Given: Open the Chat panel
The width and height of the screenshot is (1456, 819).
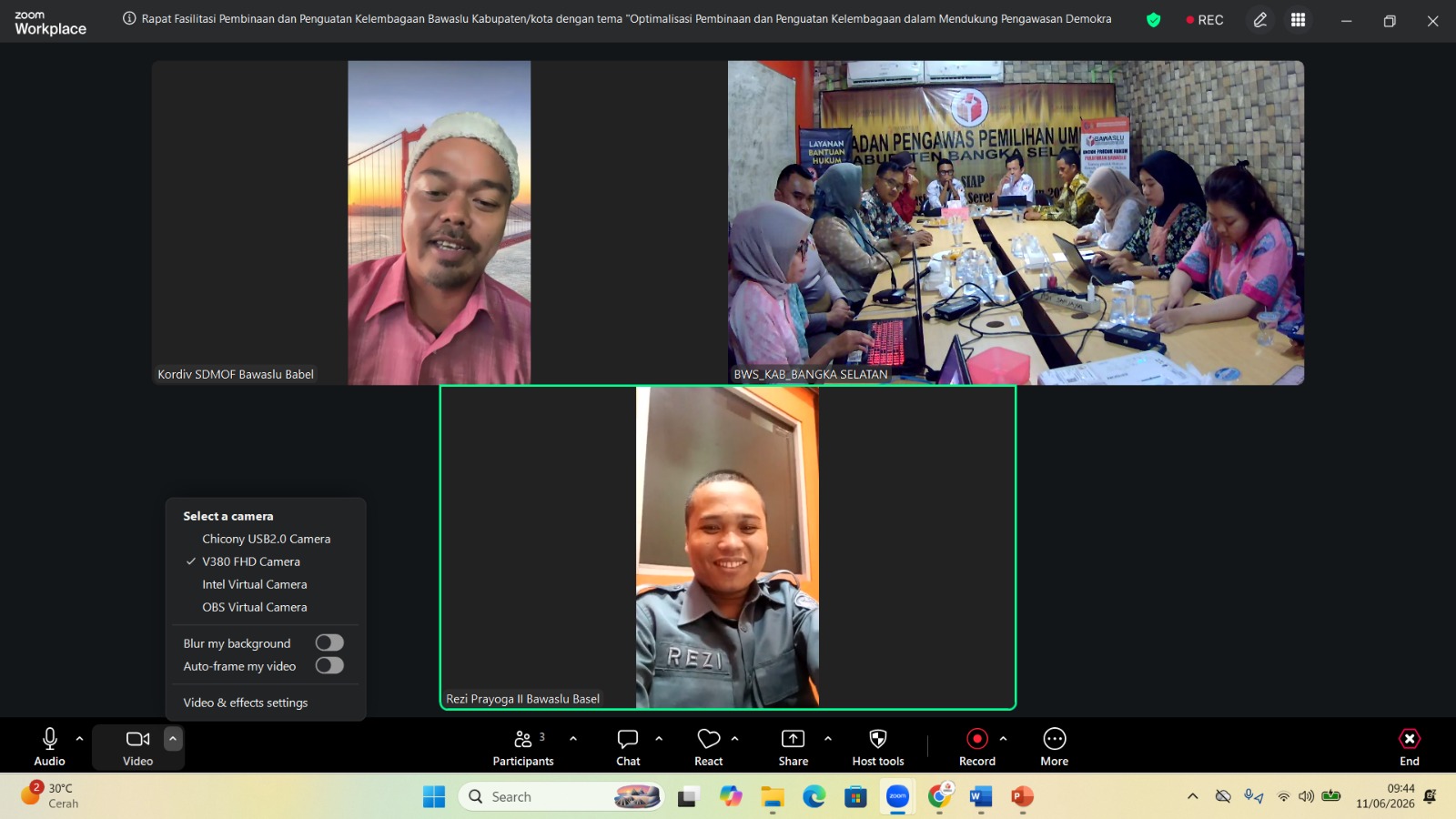Looking at the screenshot, I should pyautogui.click(x=628, y=747).
